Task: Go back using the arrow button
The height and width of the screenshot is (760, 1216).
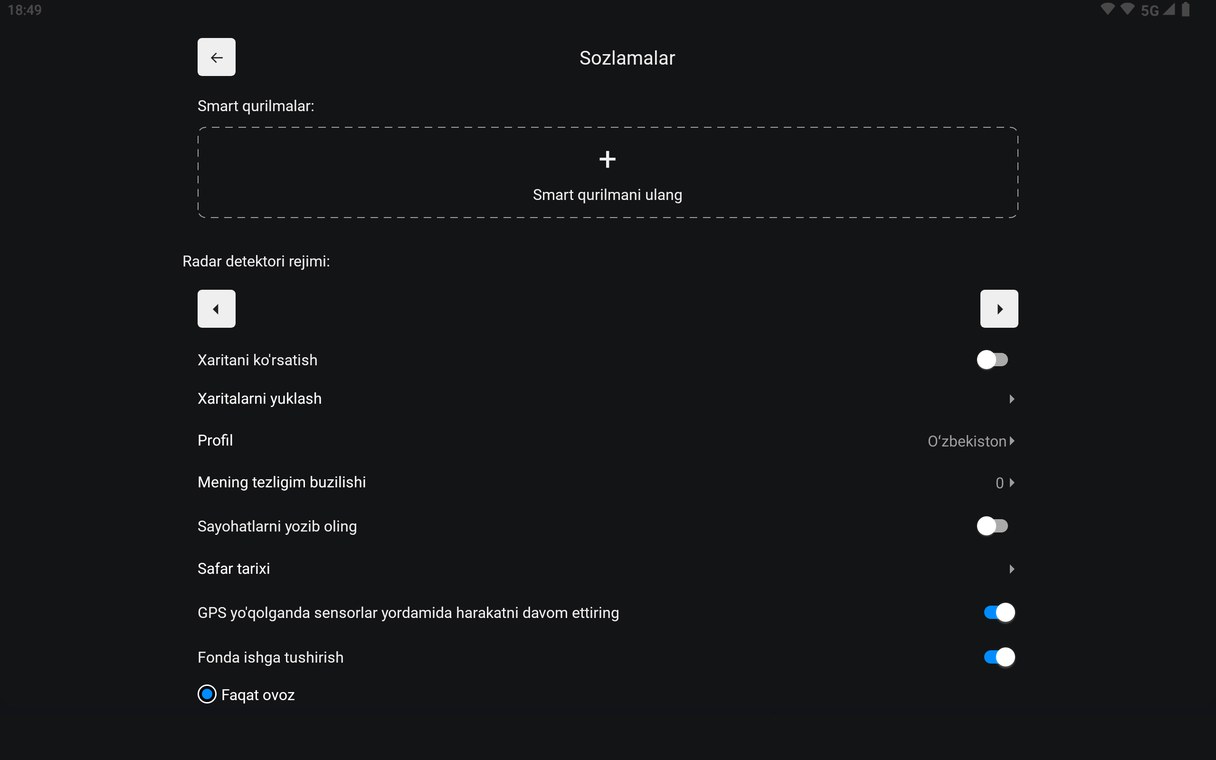Action: 216,57
